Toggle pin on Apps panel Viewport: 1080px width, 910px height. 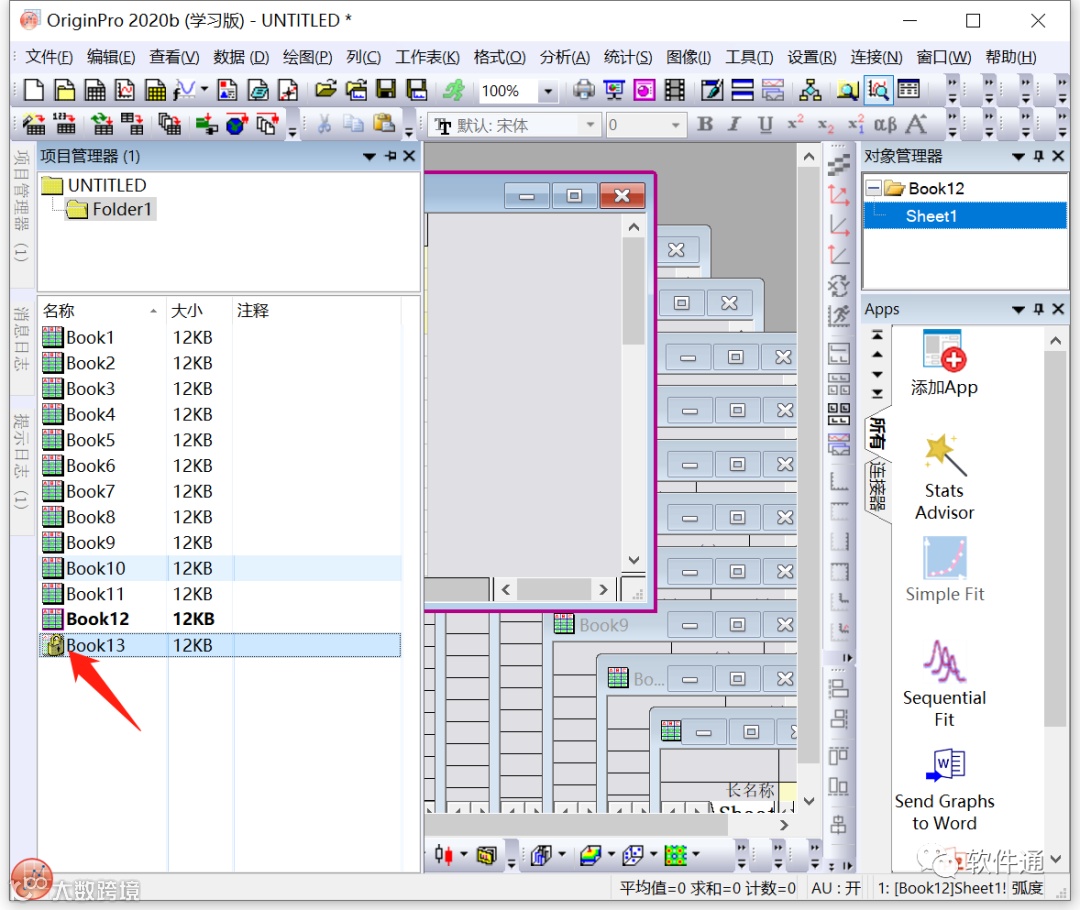[1039, 309]
